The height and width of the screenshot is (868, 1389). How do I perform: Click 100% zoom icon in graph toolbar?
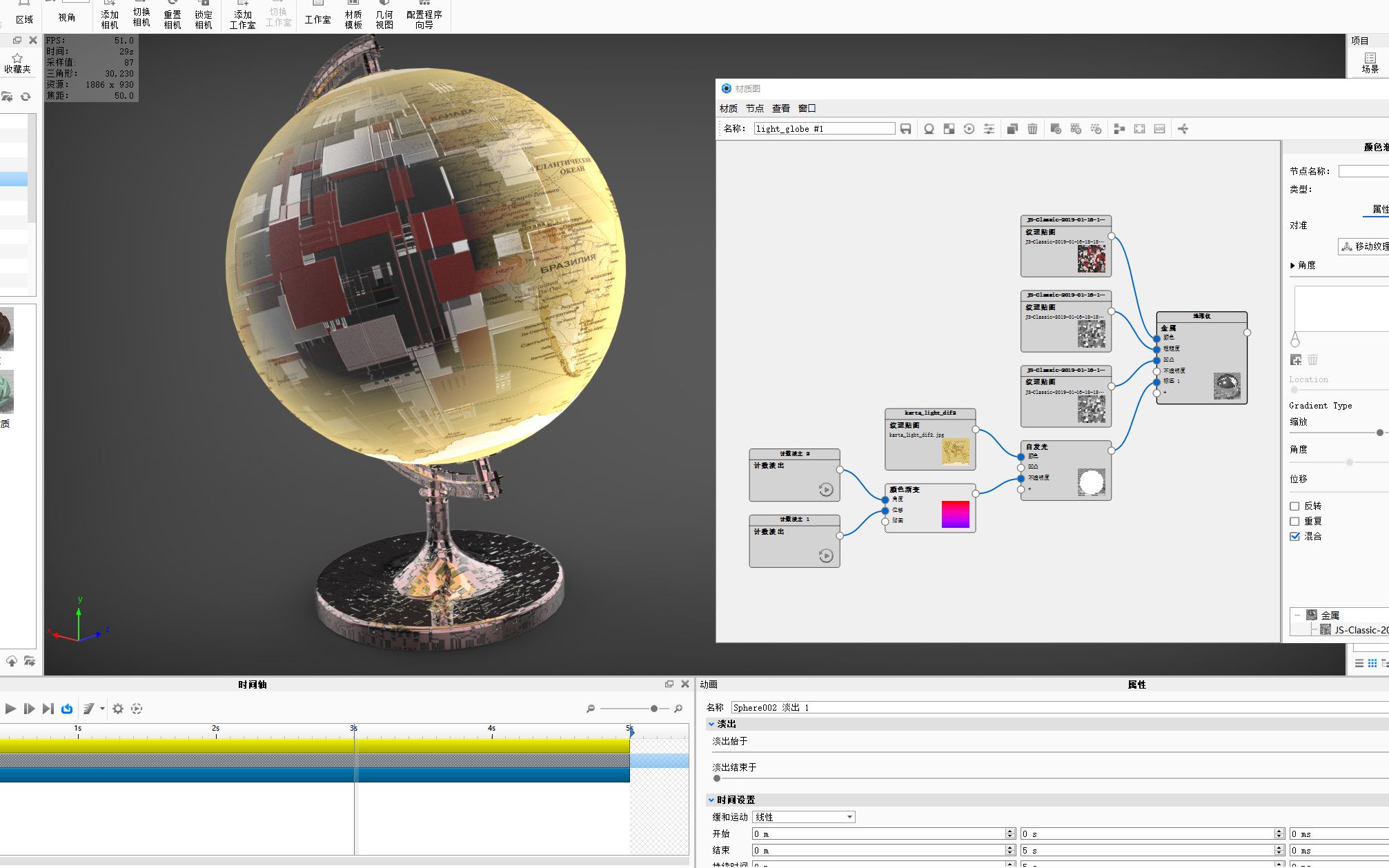(x=1159, y=129)
